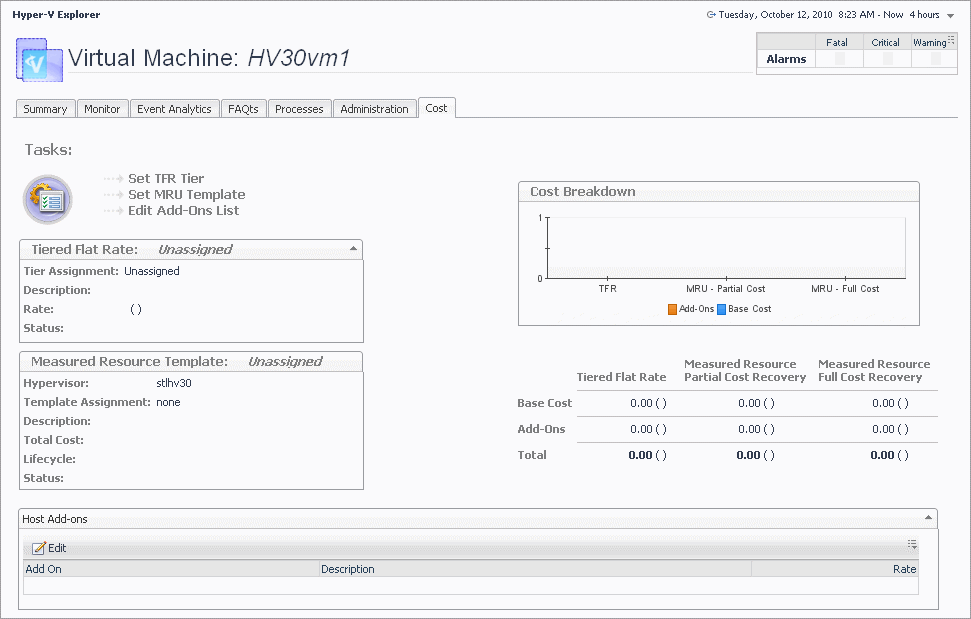Open the Alarms table customizer icon
Viewport: 971px width, 619px height.
(951, 38)
